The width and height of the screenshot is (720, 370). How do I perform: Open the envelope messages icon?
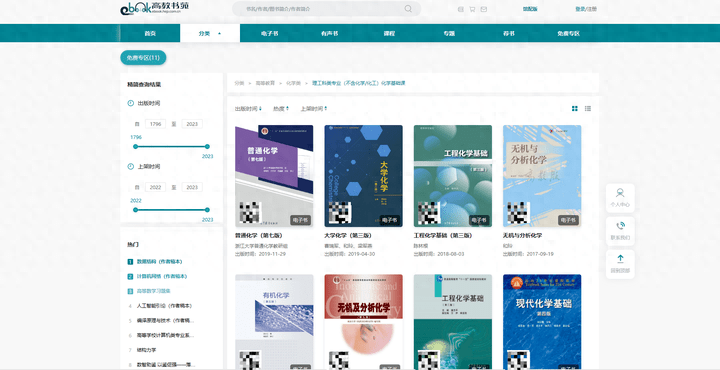484,9
